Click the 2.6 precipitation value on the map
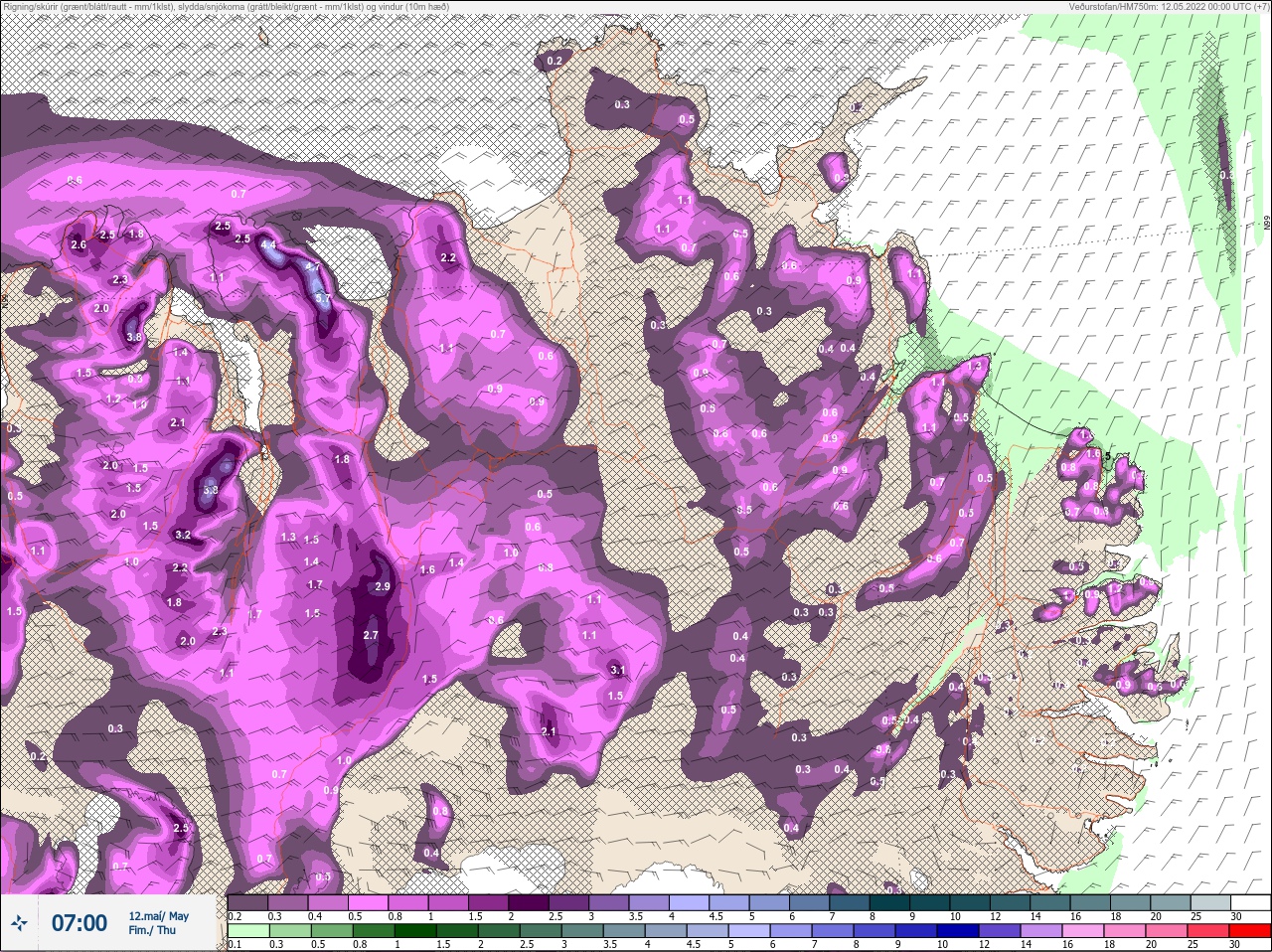1272x952 pixels. click(x=79, y=244)
